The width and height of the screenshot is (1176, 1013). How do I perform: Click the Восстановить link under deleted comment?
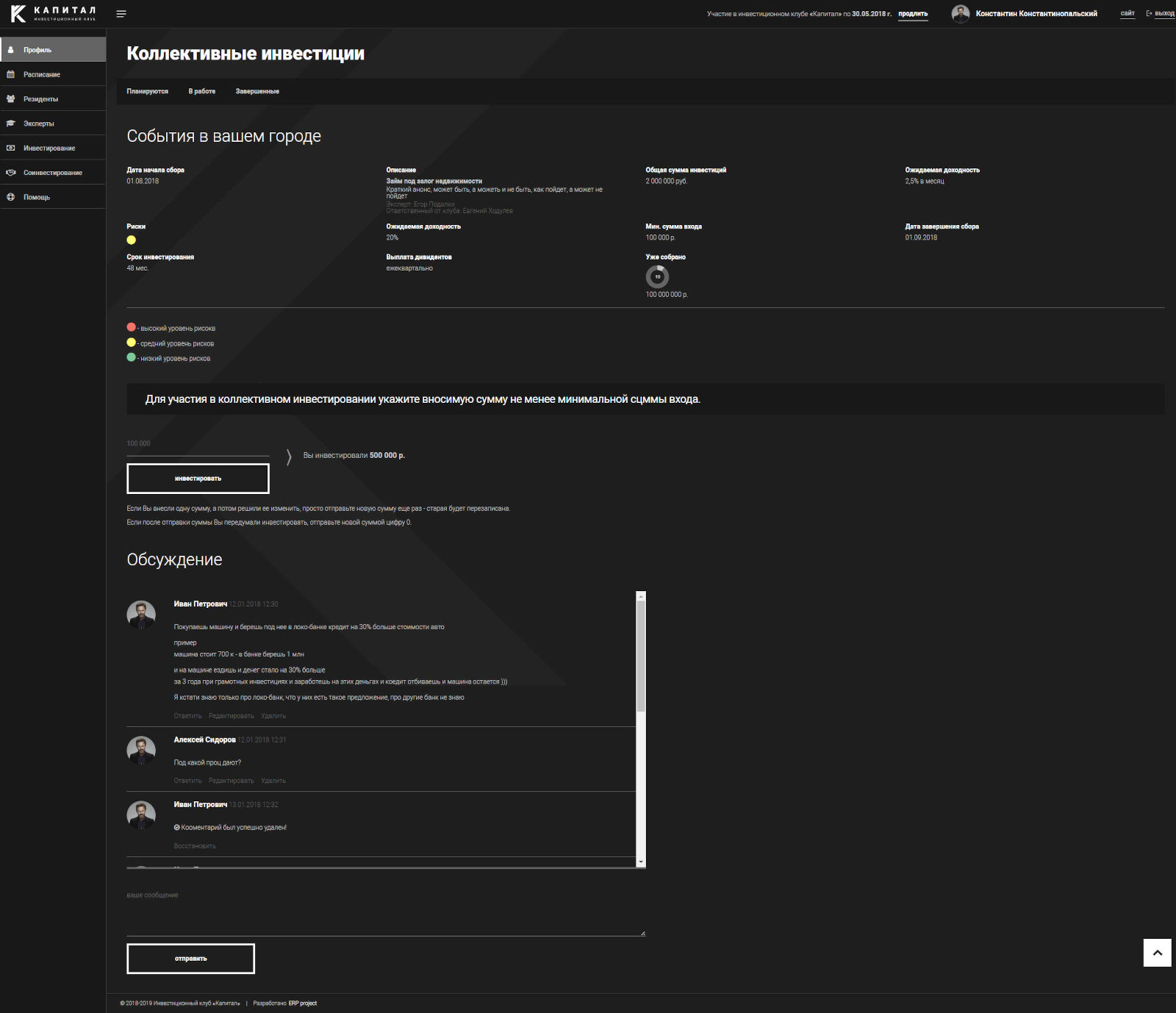tap(195, 846)
